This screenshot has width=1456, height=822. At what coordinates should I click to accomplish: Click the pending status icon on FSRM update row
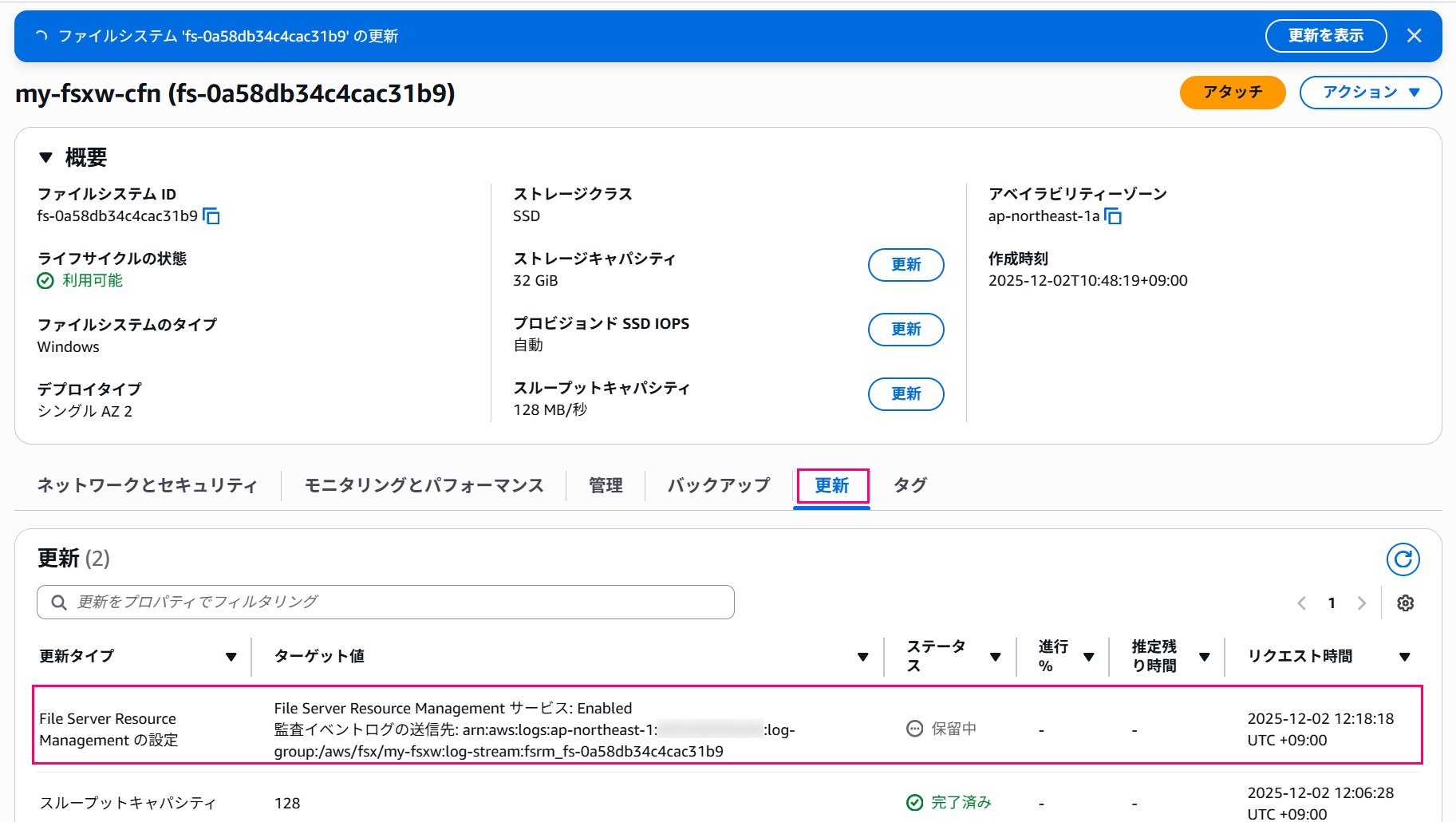913,728
